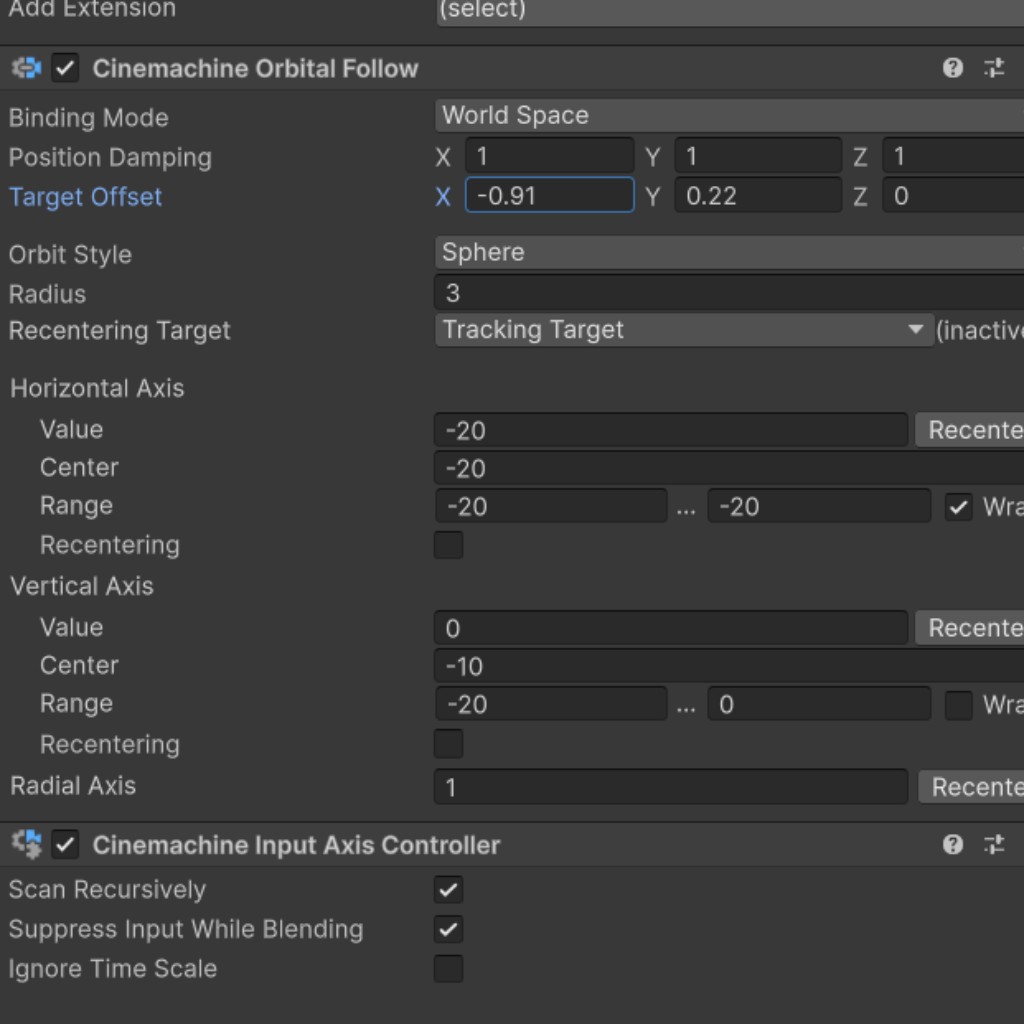Click Horizontal Axis Range maximum field

[x=819, y=507]
